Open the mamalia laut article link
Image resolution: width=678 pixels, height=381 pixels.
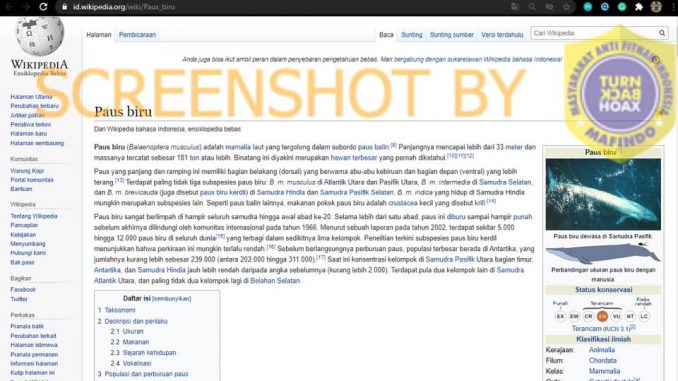coord(244,147)
